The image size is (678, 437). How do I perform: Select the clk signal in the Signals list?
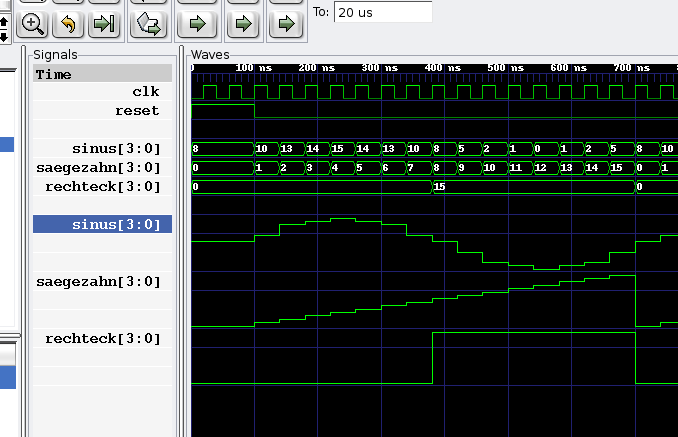click(102, 92)
